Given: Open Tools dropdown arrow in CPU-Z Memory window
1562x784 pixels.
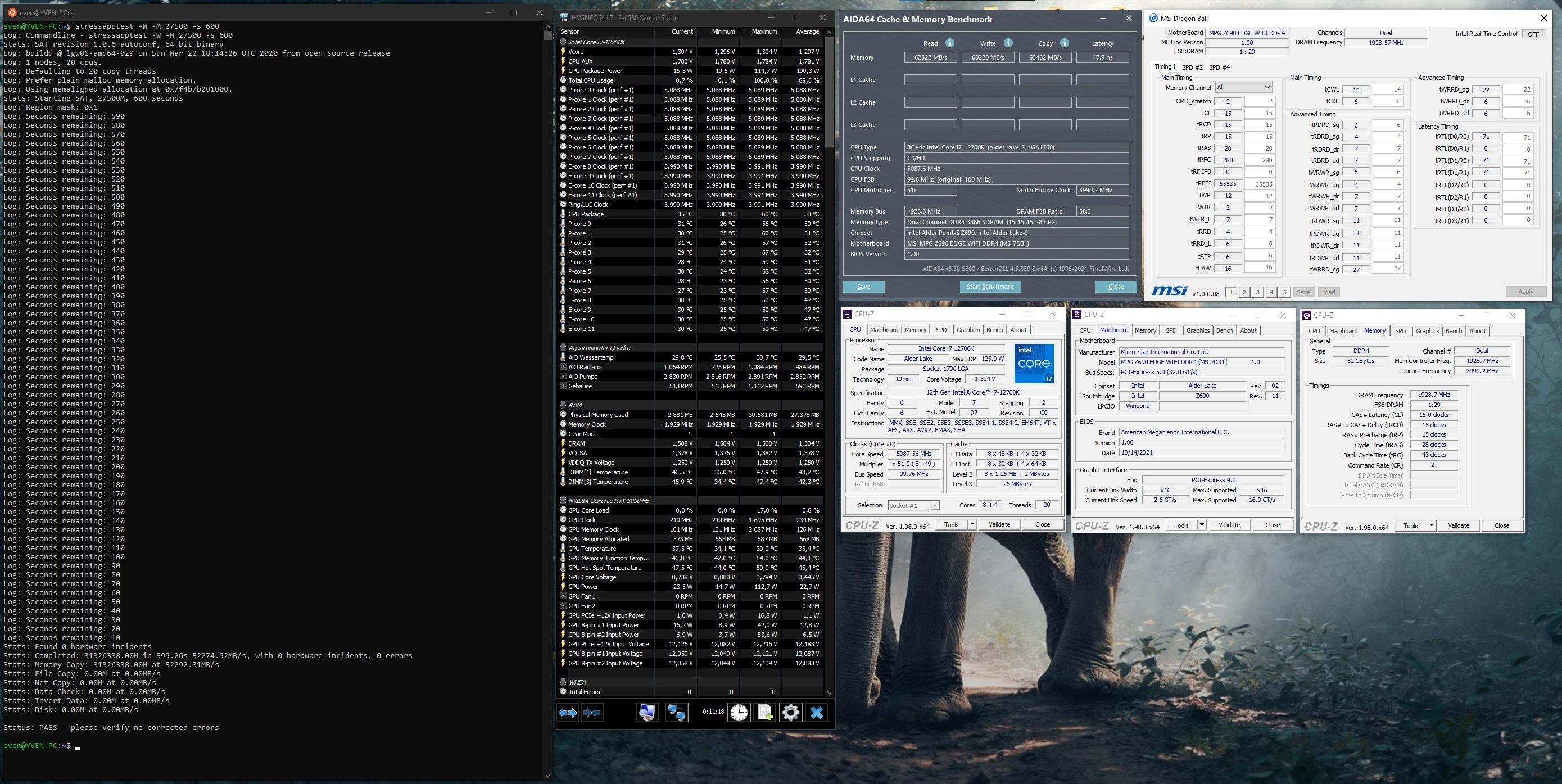Looking at the screenshot, I should pos(1431,525).
